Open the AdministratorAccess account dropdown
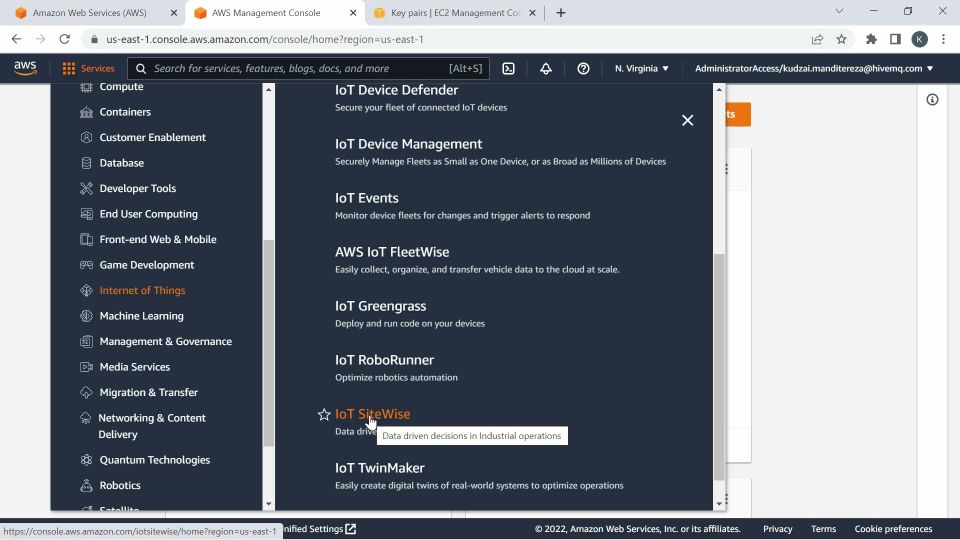Viewport: 960px width, 540px height. pyautogui.click(x=814, y=69)
